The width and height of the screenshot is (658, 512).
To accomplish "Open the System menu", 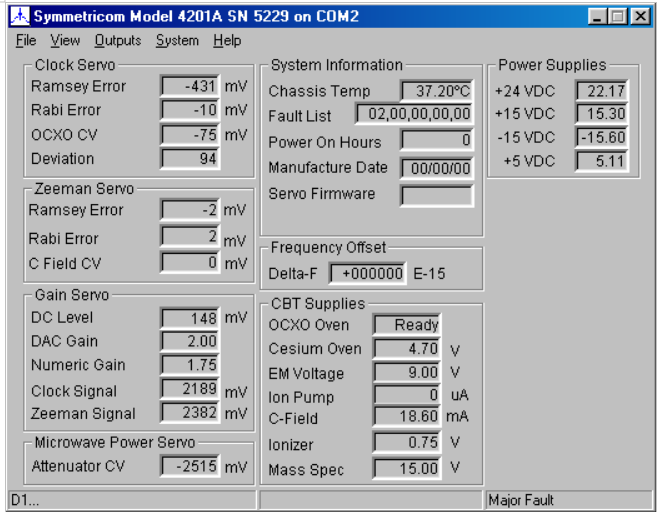I will coord(177,41).
